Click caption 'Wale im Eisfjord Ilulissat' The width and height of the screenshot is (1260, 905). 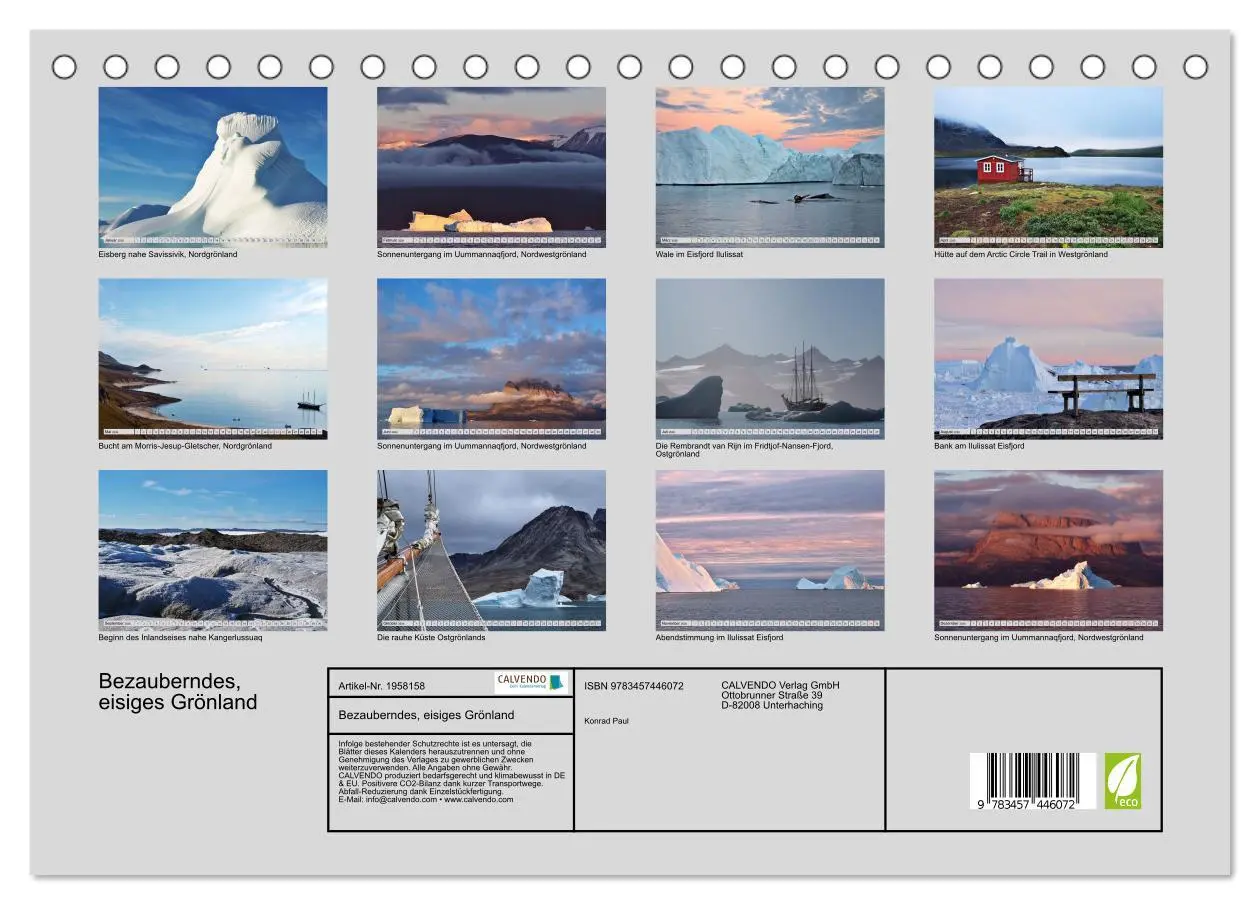pyautogui.click(x=699, y=254)
